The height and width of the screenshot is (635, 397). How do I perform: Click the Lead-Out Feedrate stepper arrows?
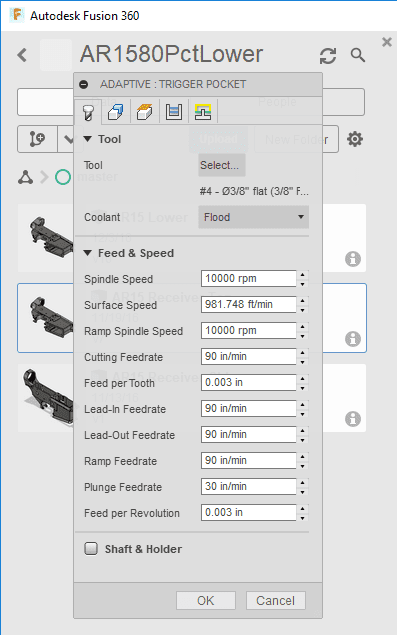click(x=303, y=434)
